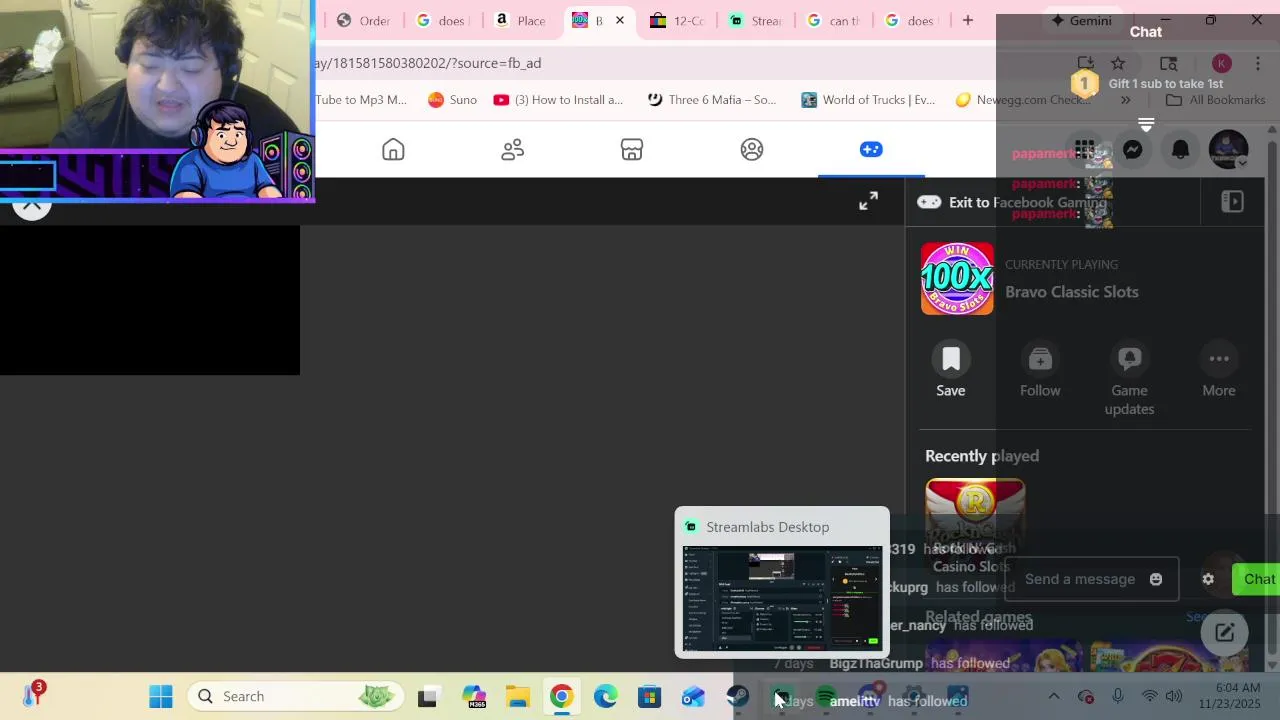1280x720 pixels.
Task: Open Spotify from taskbar
Action: pos(825,697)
